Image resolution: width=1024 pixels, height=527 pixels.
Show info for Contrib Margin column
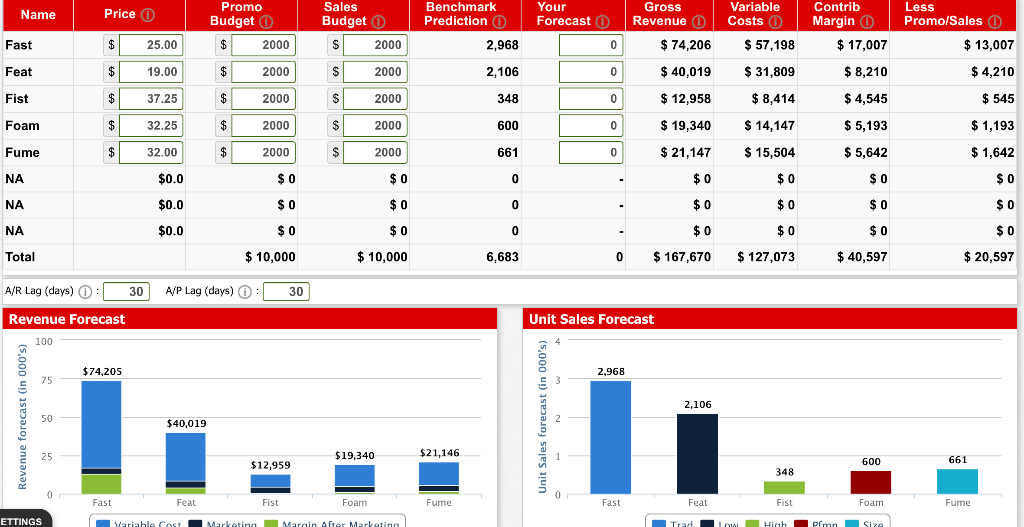[x=867, y=22]
